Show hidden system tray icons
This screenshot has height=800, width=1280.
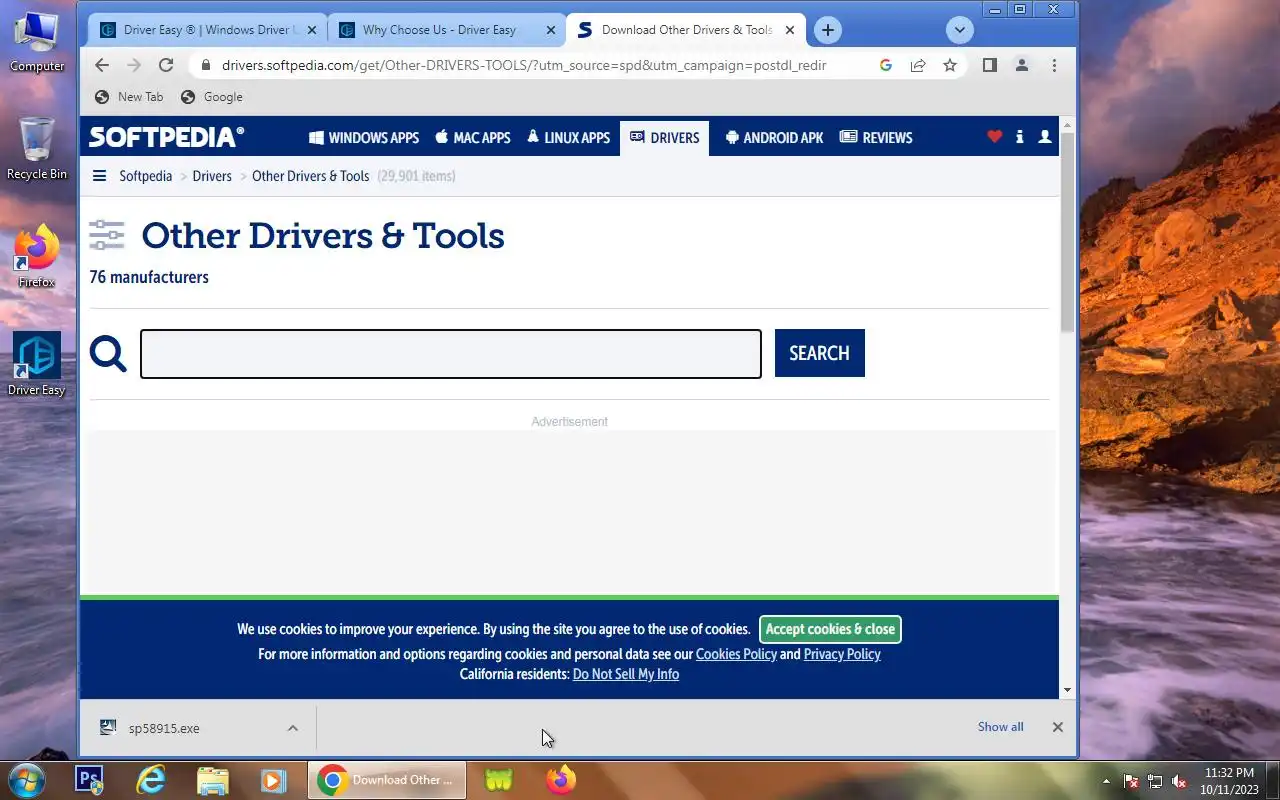tap(1106, 781)
